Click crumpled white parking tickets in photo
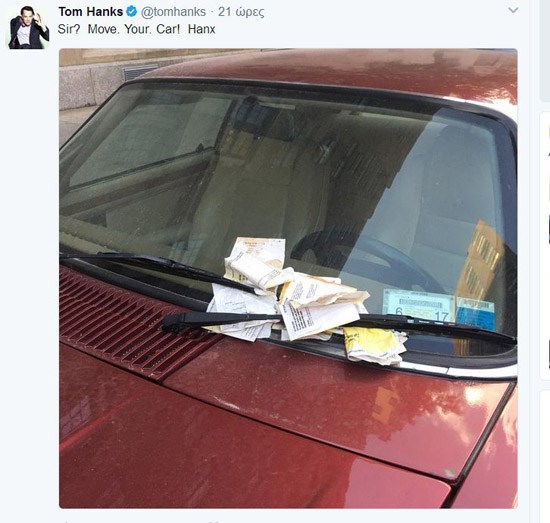Image resolution: width=550 pixels, height=523 pixels. tap(285, 291)
